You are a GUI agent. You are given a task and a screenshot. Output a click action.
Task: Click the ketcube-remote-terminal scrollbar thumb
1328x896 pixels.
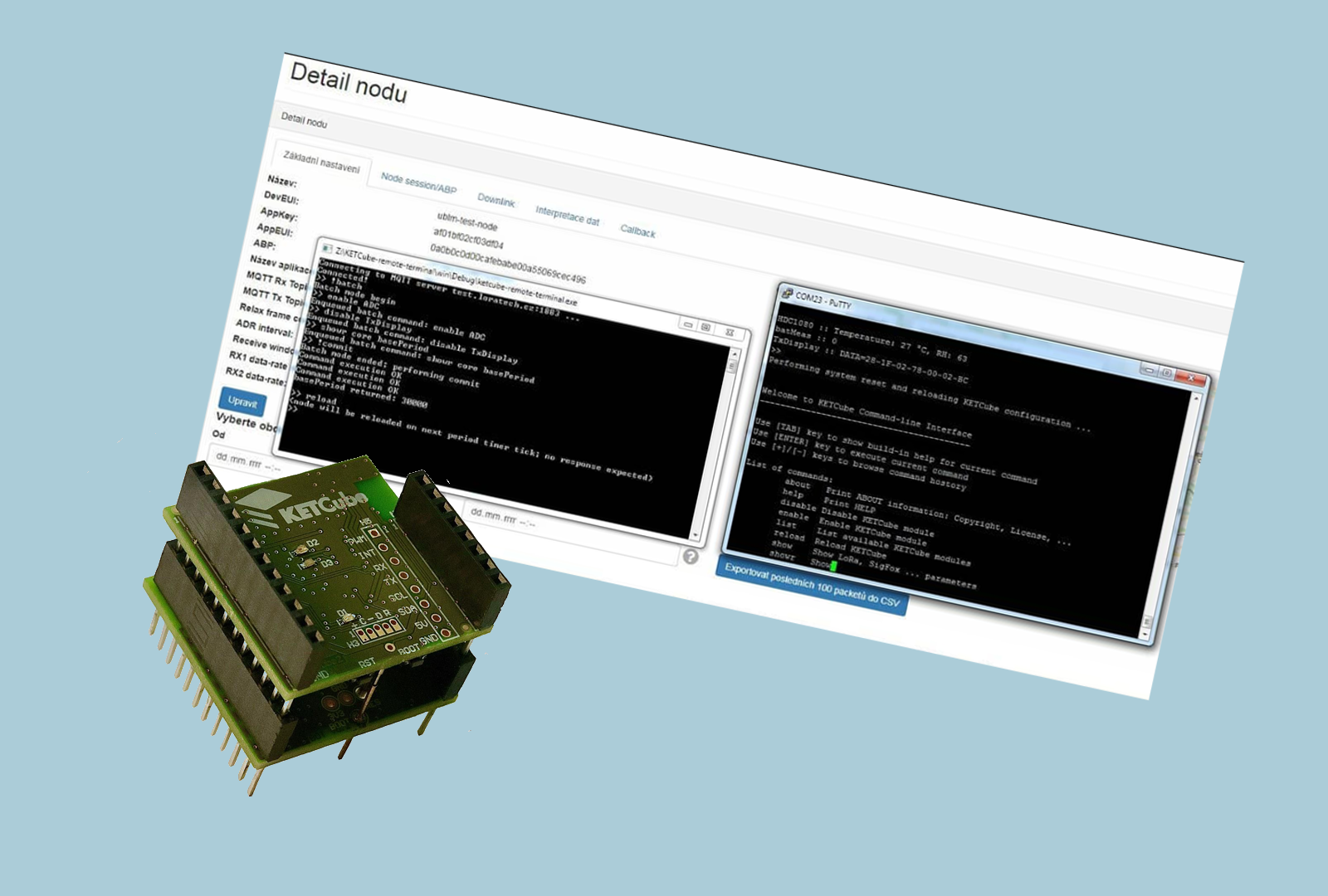pyautogui.click(x=731, y=366)
